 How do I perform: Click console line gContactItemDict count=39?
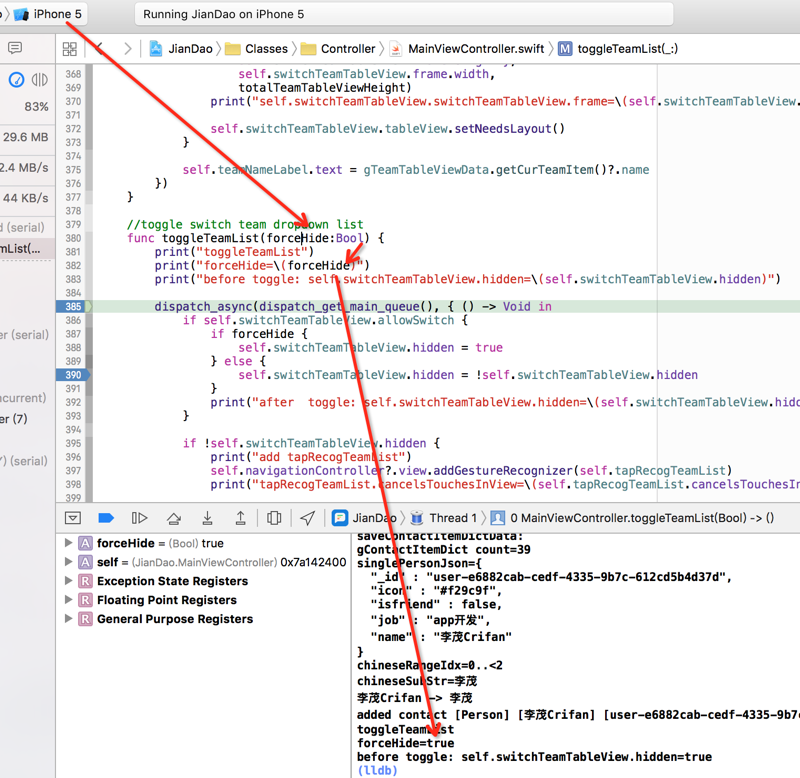point(444,550)
